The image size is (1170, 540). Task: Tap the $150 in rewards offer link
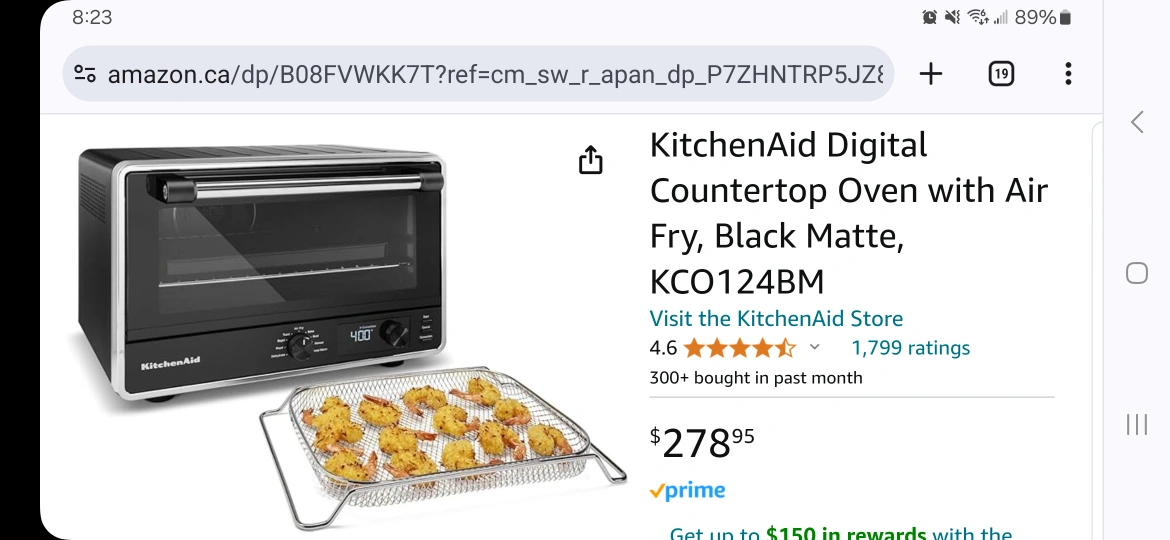tap(846, 533)
